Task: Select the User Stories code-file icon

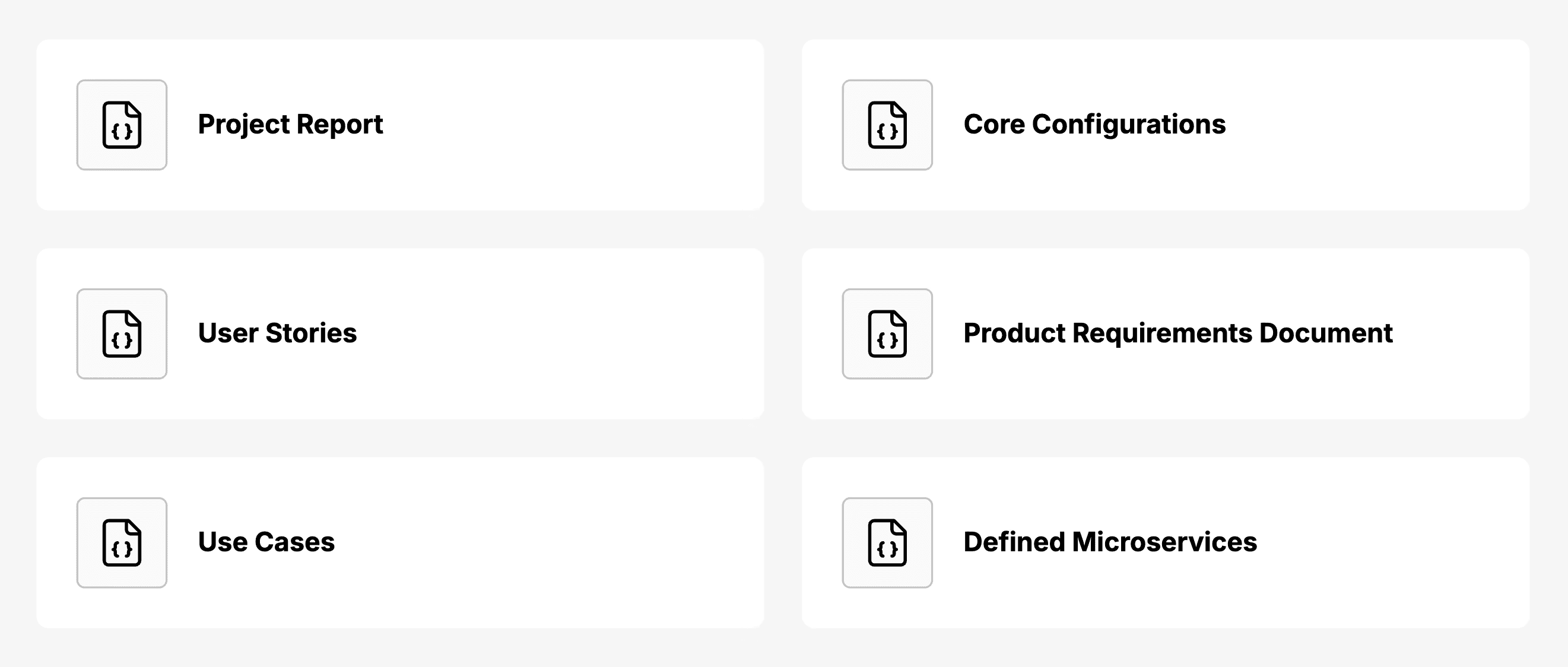Action: click(122, 333)
